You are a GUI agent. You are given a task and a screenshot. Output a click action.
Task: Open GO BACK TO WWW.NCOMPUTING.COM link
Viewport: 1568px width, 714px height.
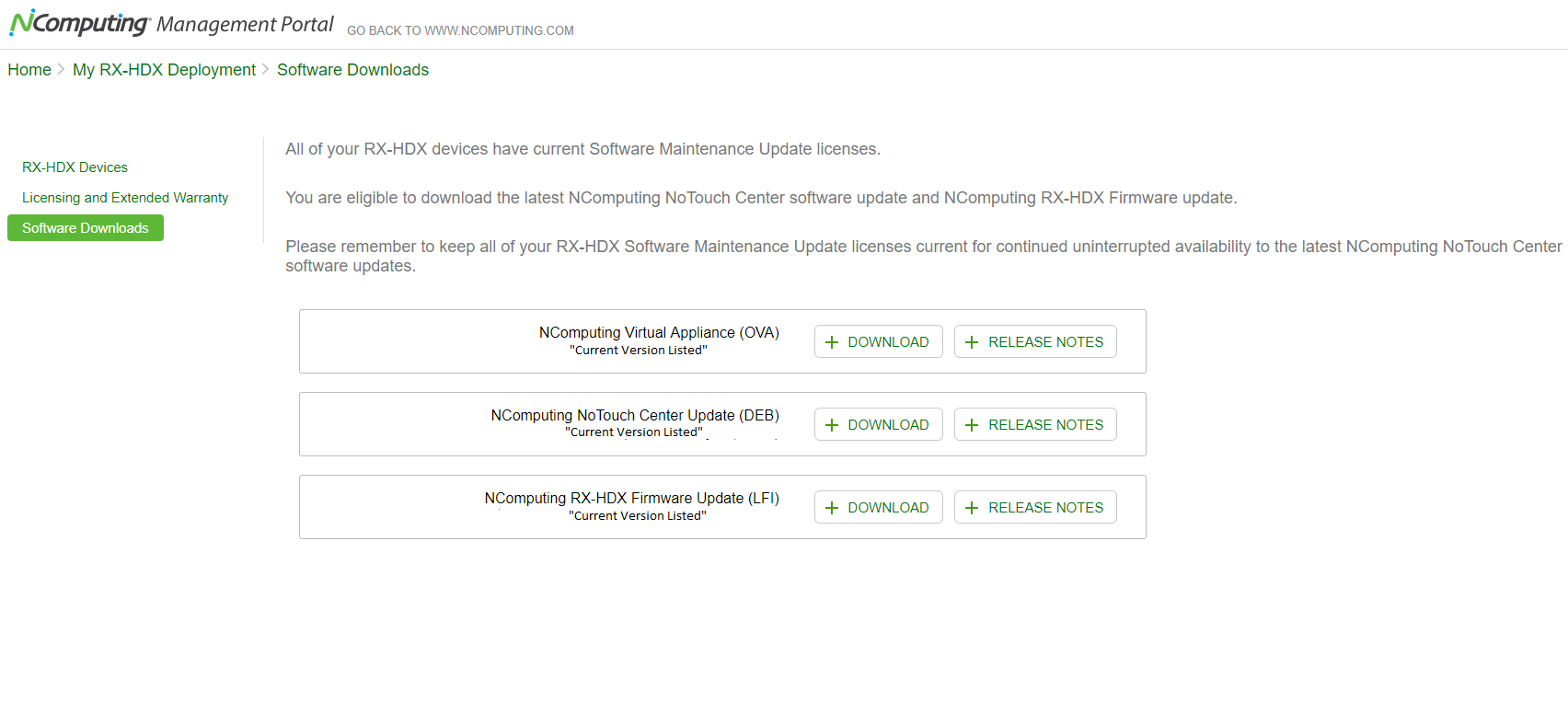pyautogui.click(x=460, y=30)
